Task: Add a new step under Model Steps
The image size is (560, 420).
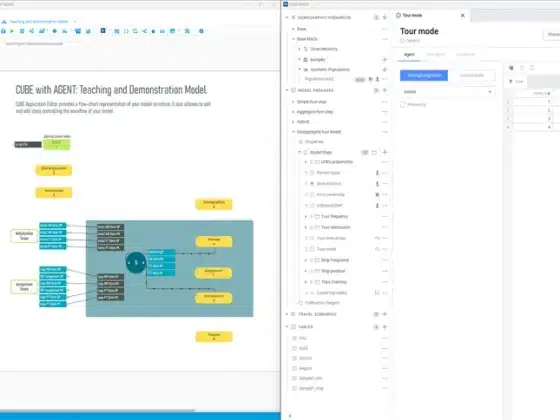Action: 385,152
